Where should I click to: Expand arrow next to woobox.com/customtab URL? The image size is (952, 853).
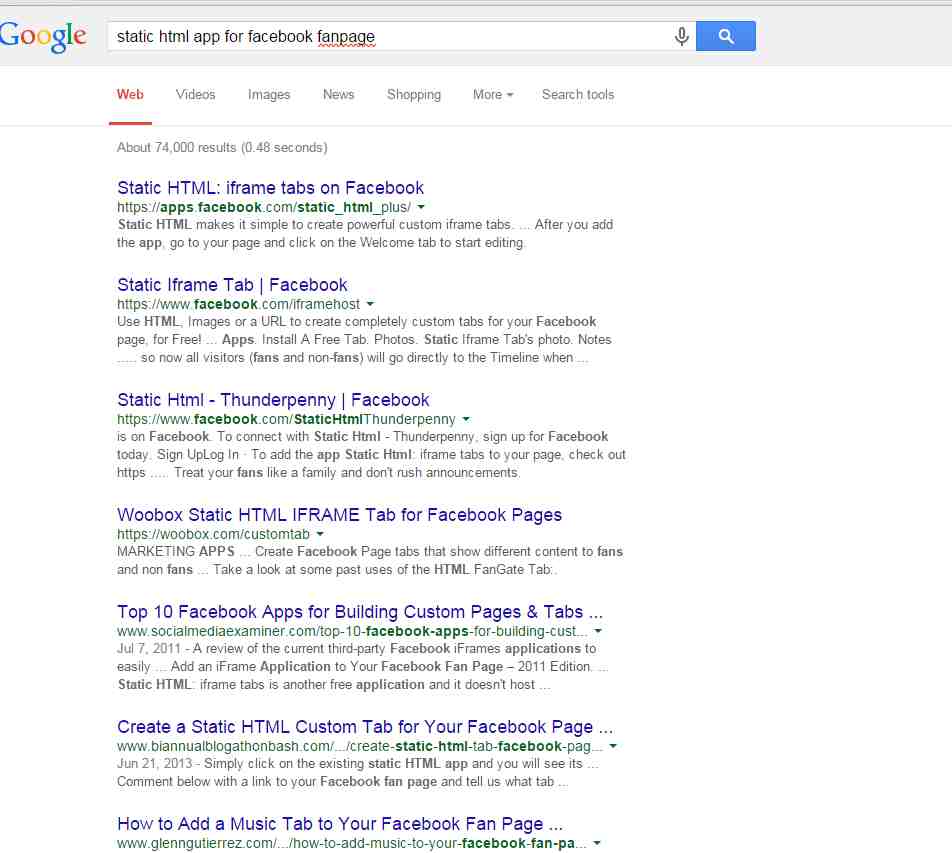pos(320,534)
